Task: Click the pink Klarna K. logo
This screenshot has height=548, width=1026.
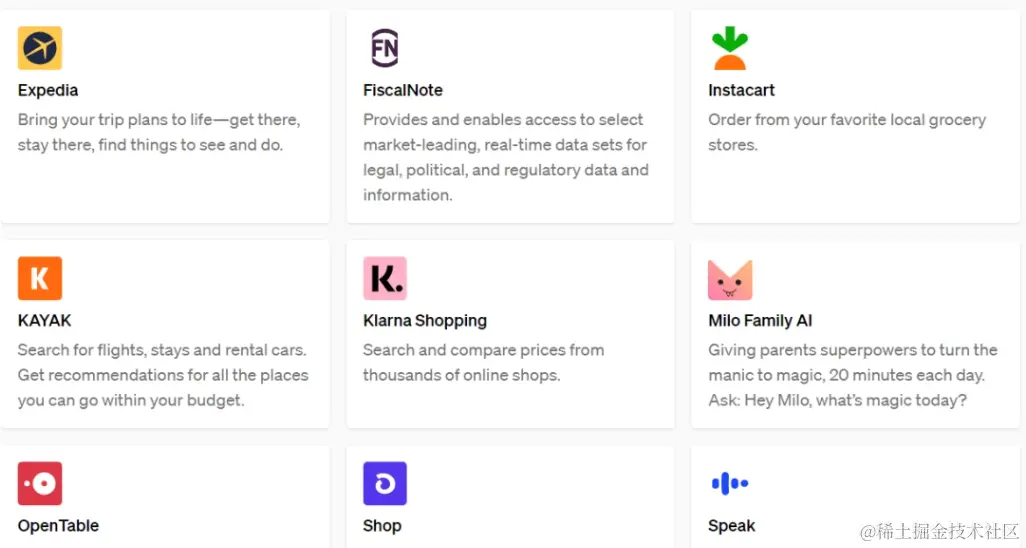Action: pyautogui.click(x=385, y=279)
